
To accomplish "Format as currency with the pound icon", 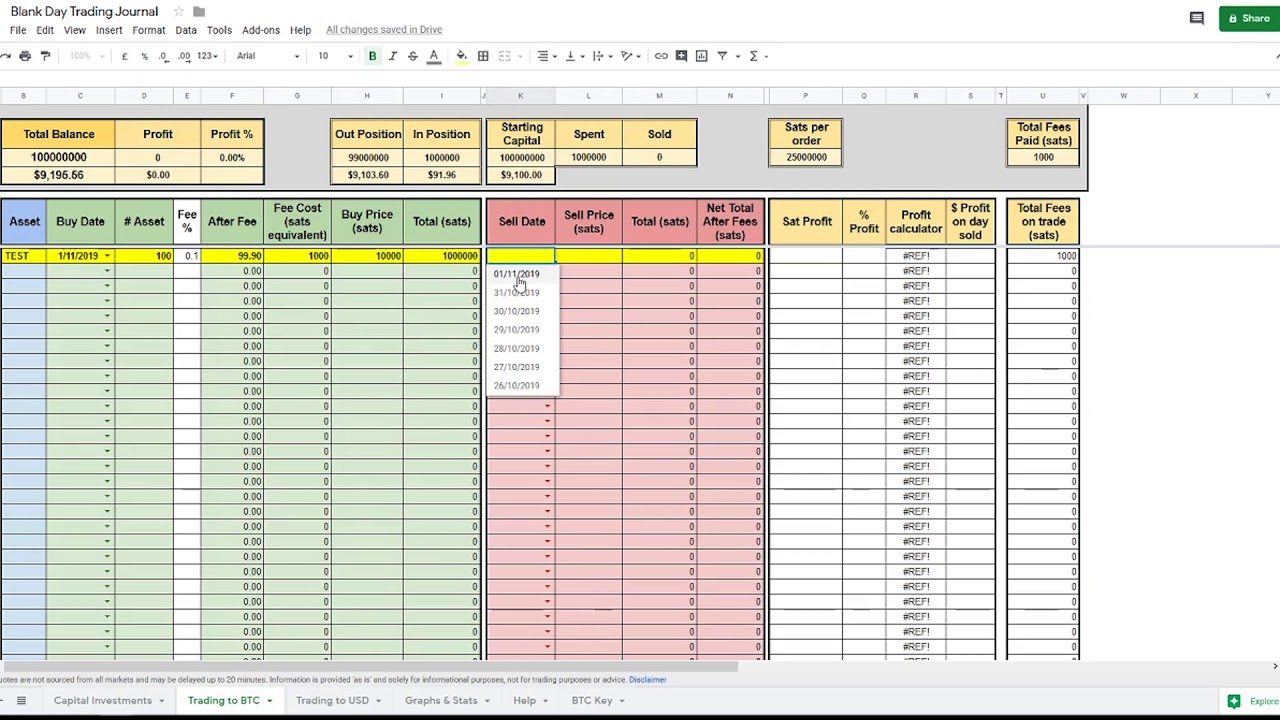I will click(x=124, y=56).
